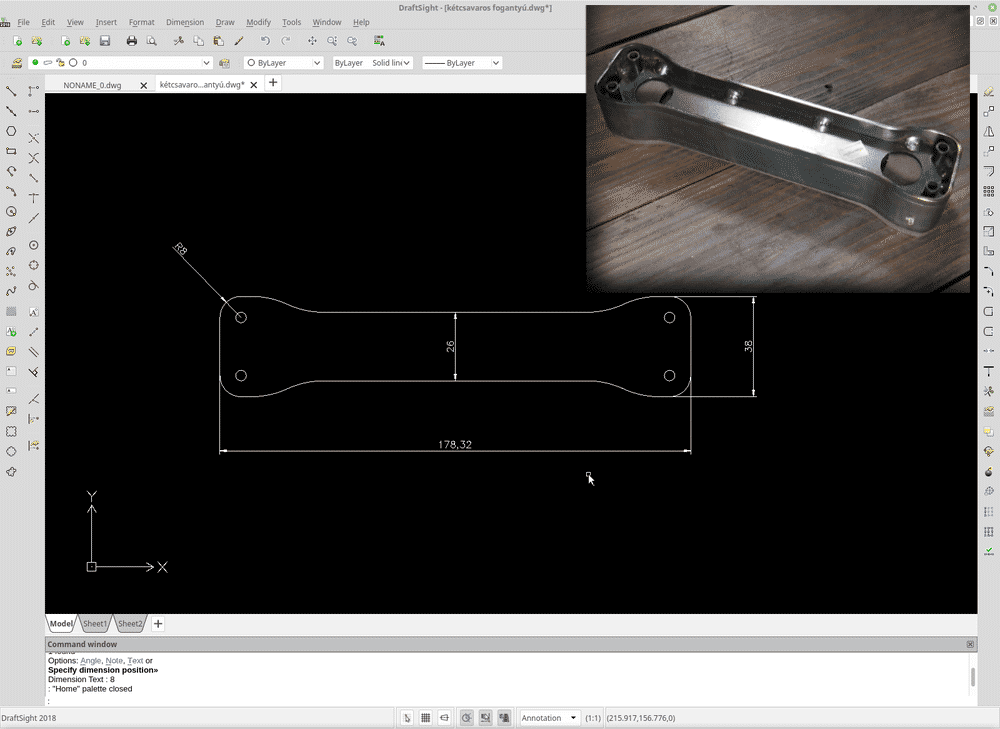Viewport: 1000px width, 729px height.
Task: Click the Note option in command window
Action: tap(114, 661)
